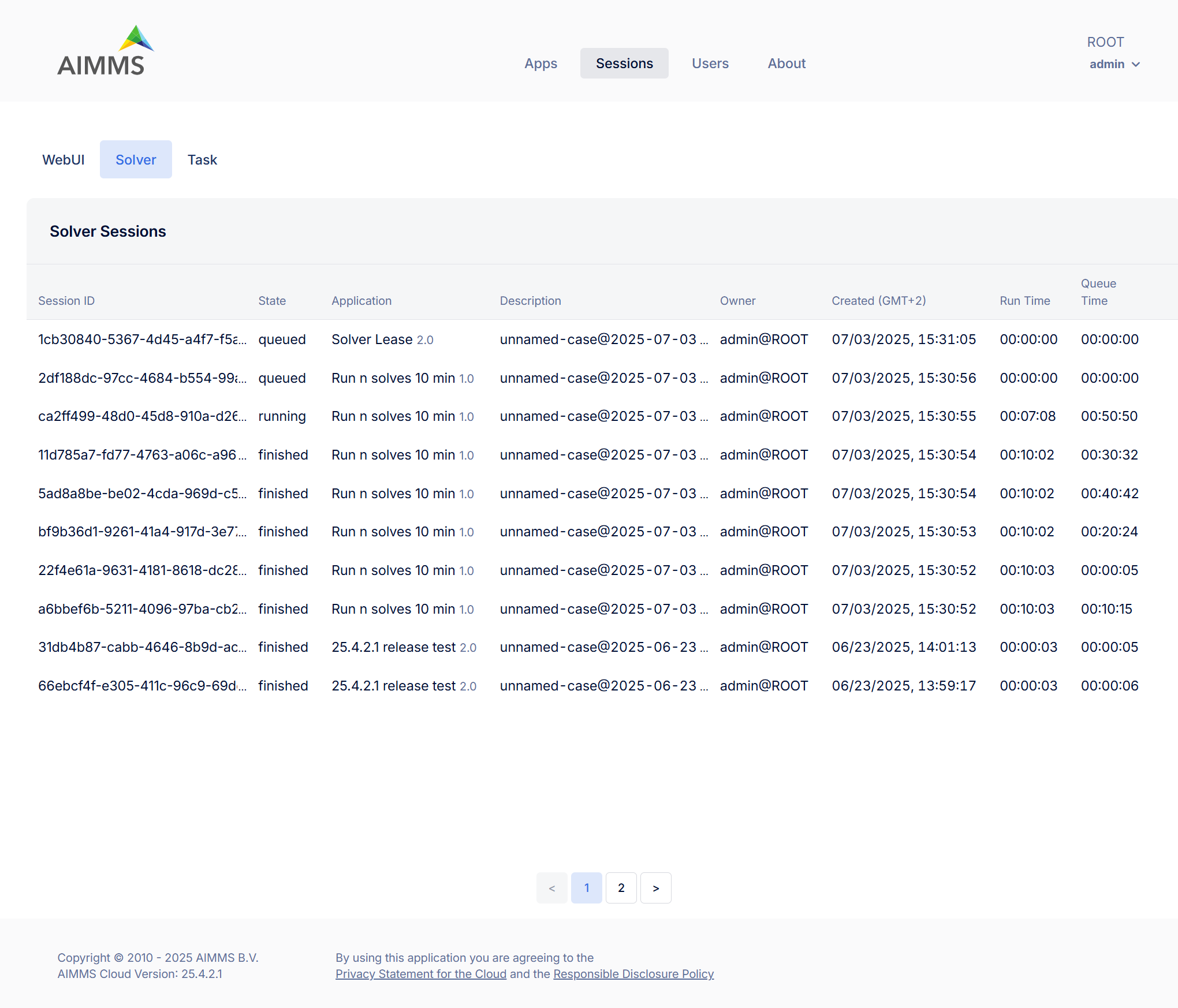
Task: Open session 22f4e61a-9631-4181-8618
Action: pyautogui.click(x=142, y=570)
